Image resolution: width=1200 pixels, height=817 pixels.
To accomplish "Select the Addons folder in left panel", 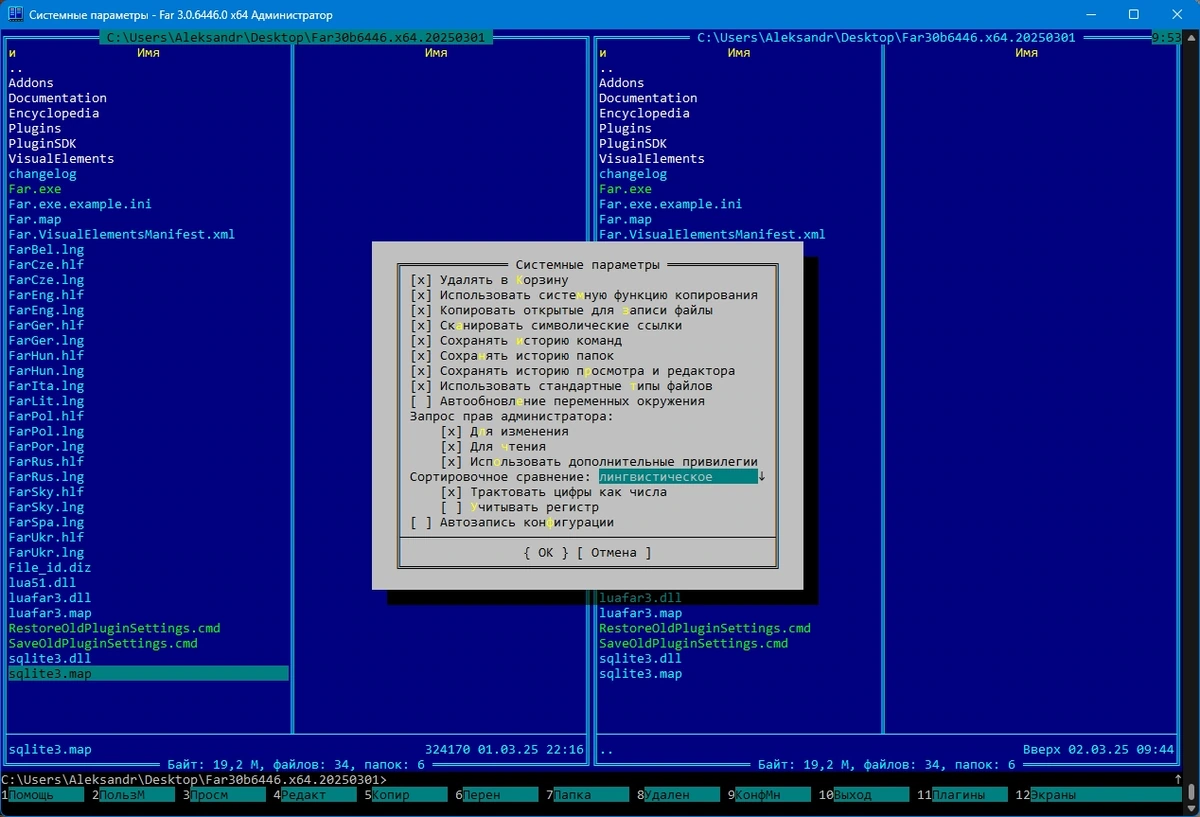I will pyautogui.click(x=31, y=83).
